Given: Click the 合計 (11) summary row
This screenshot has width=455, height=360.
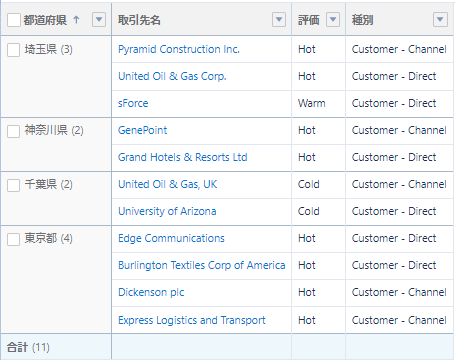Looking at the screenshot, I should coord(227,347).
